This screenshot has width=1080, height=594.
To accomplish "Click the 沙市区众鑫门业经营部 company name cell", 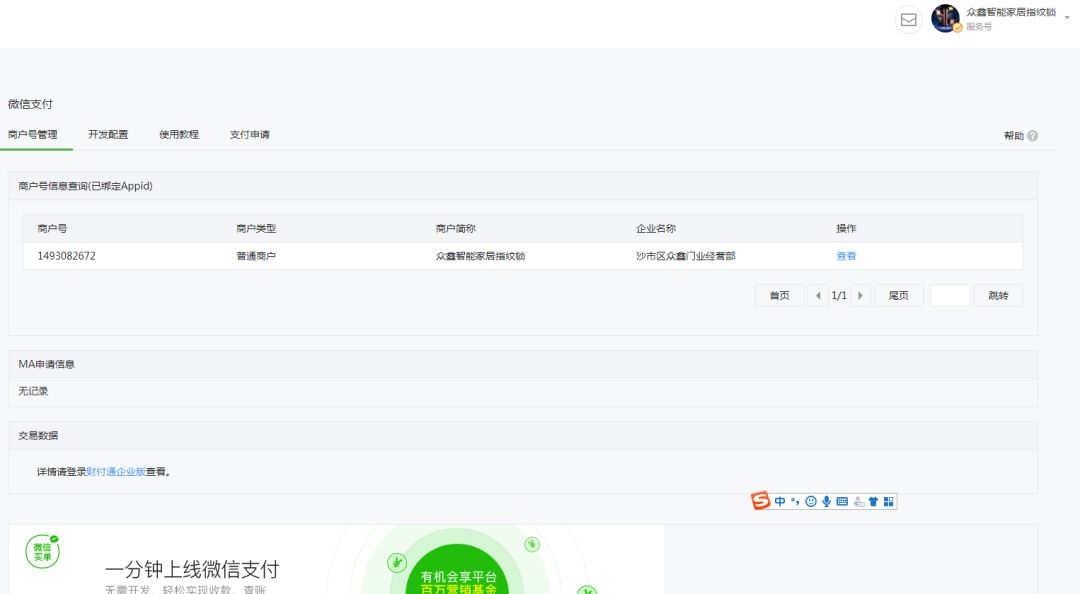I will (x=686, y=256).
